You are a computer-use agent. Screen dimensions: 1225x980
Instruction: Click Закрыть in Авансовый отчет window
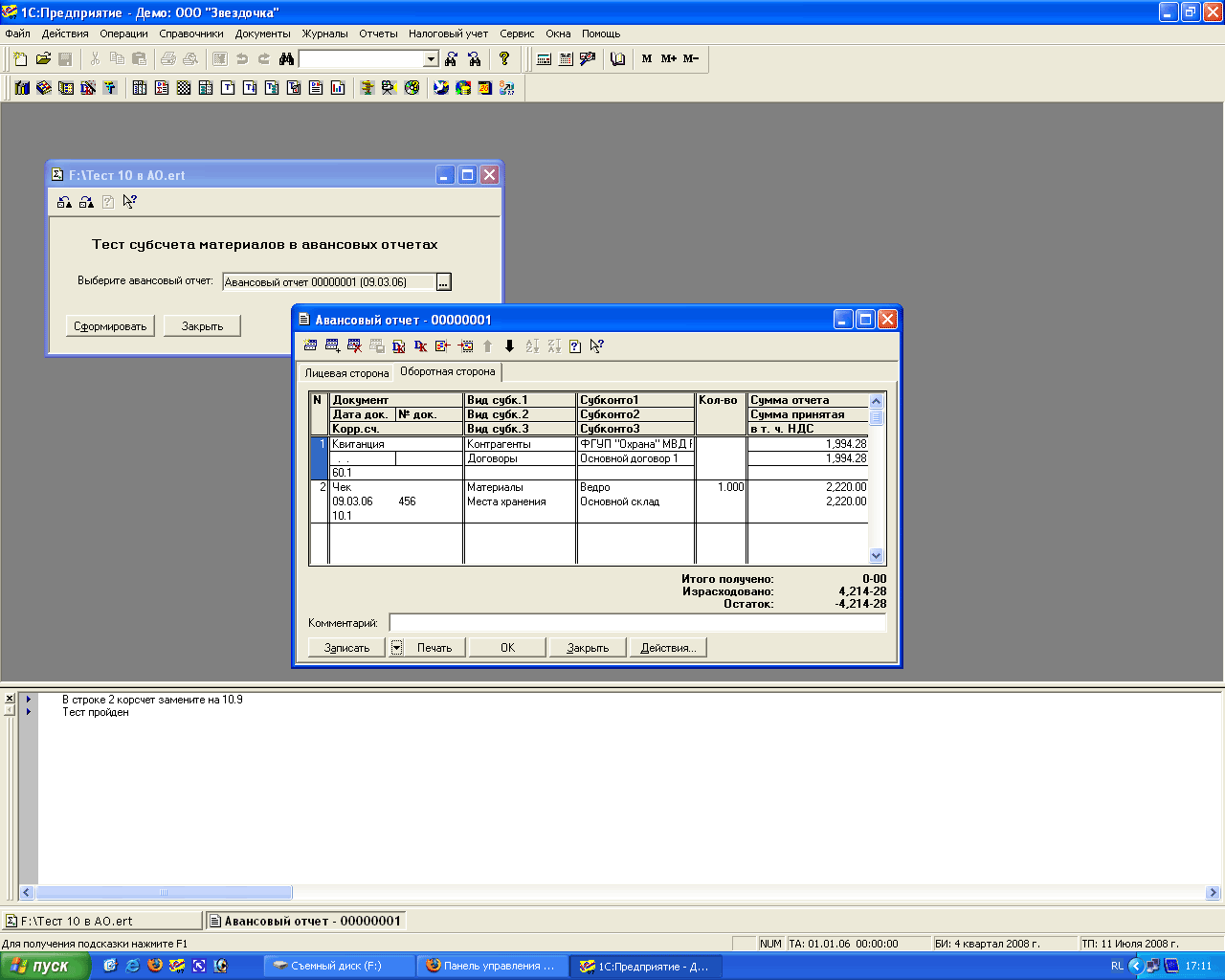[588, 648]
